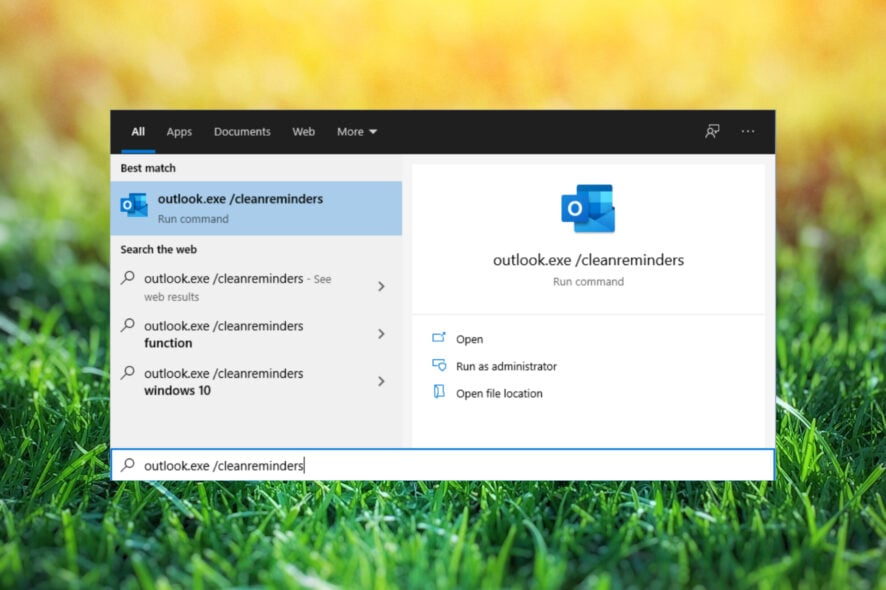Click search icon beside 'See web results' suggestion
This screenshot has height=590, width=886.
128,278
